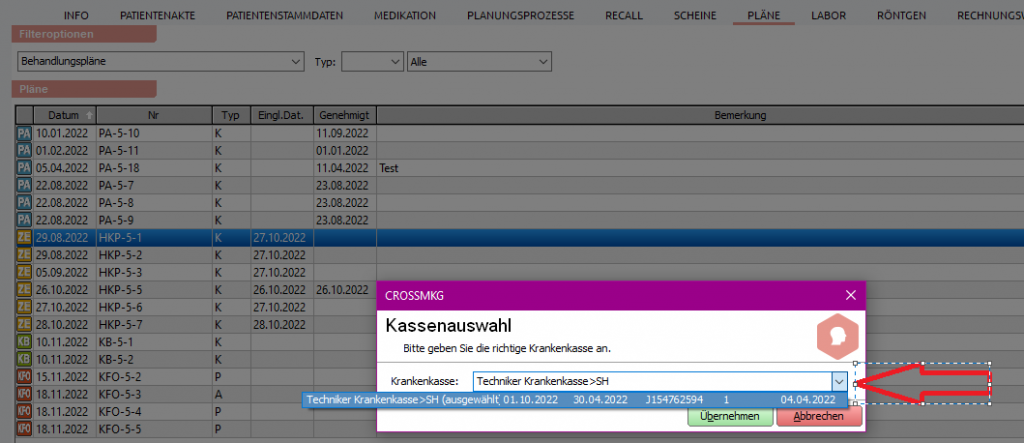Click the ZE icon of plan HKP-5-2

click(x=24, y=256)
